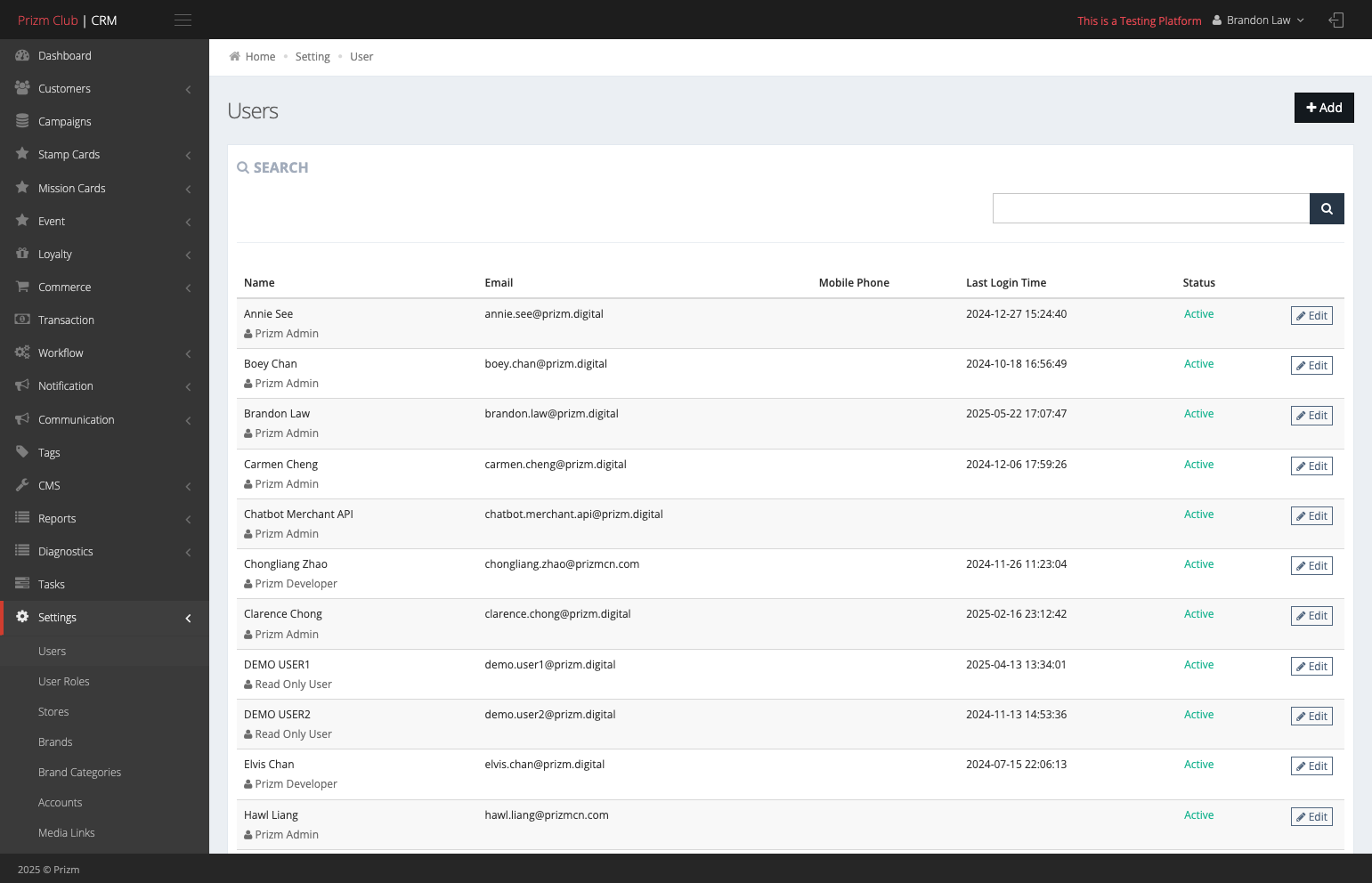1372x883 pixels.
Task: Click the logout icon in top bar
Action: click(x=1335, y=20)
